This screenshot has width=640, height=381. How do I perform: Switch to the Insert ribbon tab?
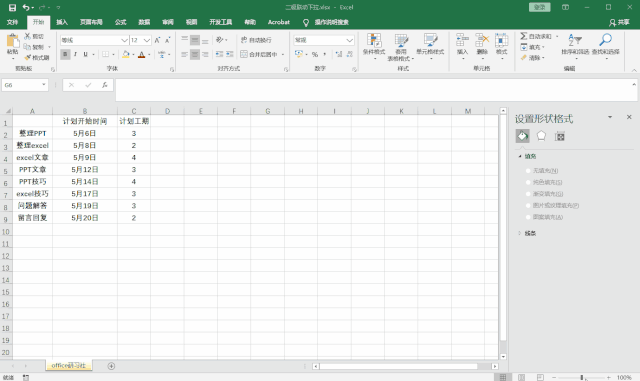point(62,22)
